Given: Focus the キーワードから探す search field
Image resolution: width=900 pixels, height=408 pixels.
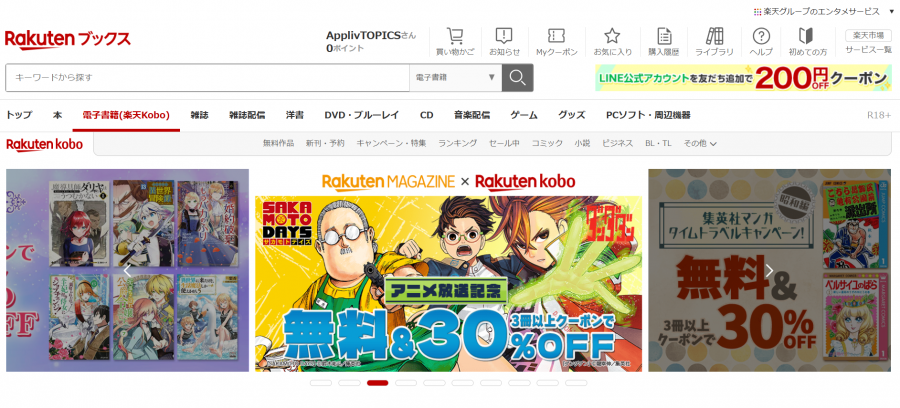Looking at the screenshot, I should (207, 77).
